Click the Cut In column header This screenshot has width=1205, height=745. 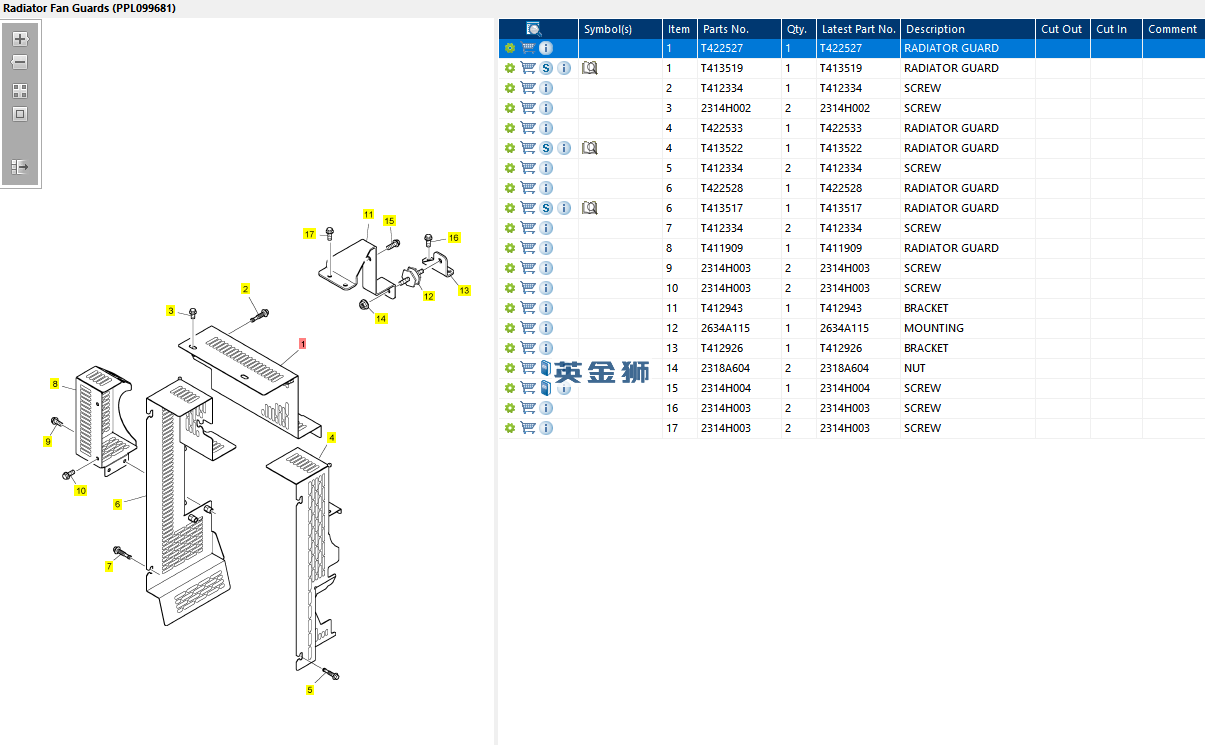pyautogui.click(x=1111, y=29)
